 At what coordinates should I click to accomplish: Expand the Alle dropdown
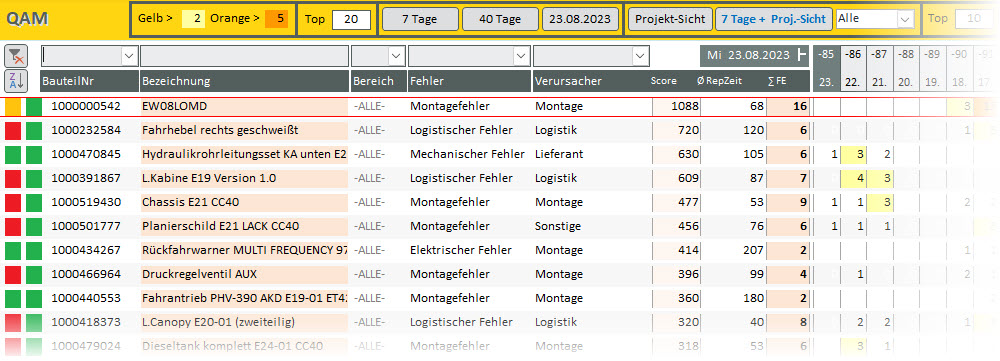coord(905,19)
